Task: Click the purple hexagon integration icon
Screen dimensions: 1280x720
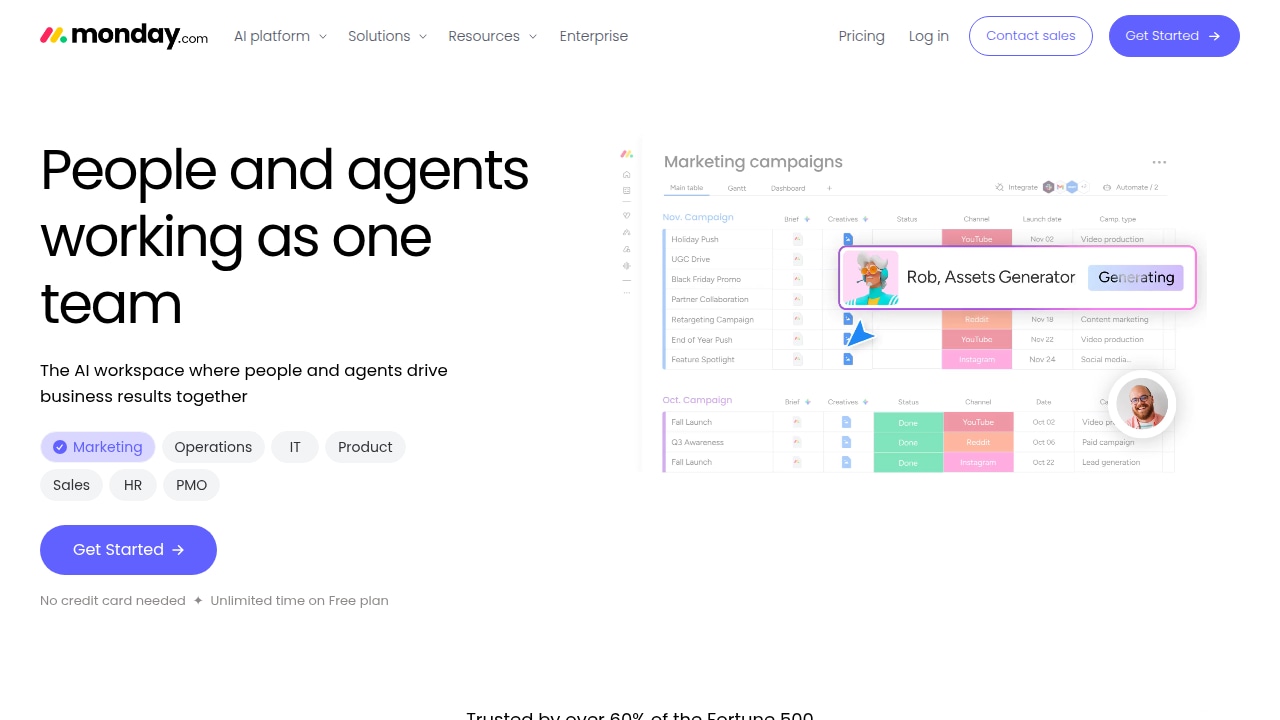Action: 1048,187
